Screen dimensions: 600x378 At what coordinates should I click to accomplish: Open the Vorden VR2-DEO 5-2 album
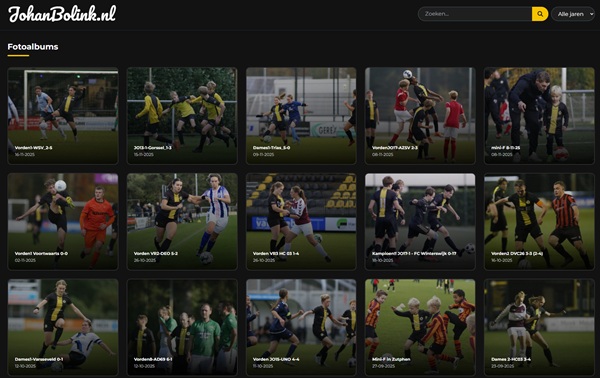pyautogui.click(x=182, y=222)
